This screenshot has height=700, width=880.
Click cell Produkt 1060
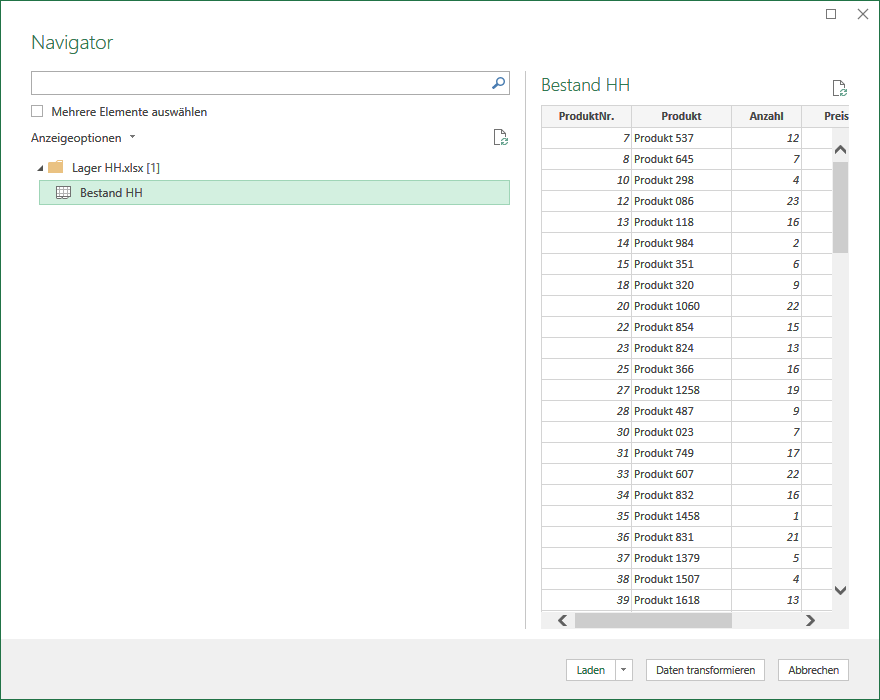(x=681, y=306)
